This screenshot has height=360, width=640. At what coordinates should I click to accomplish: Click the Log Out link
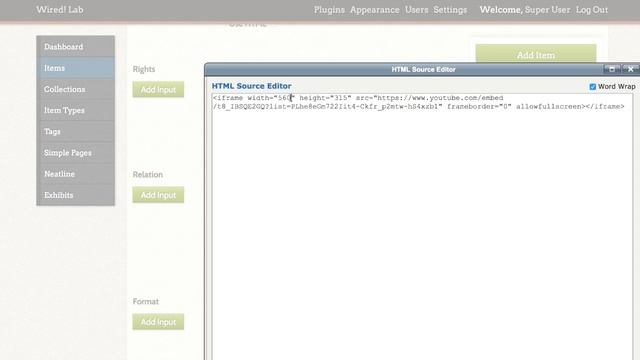pyautogui.click(x=592, y=10)
